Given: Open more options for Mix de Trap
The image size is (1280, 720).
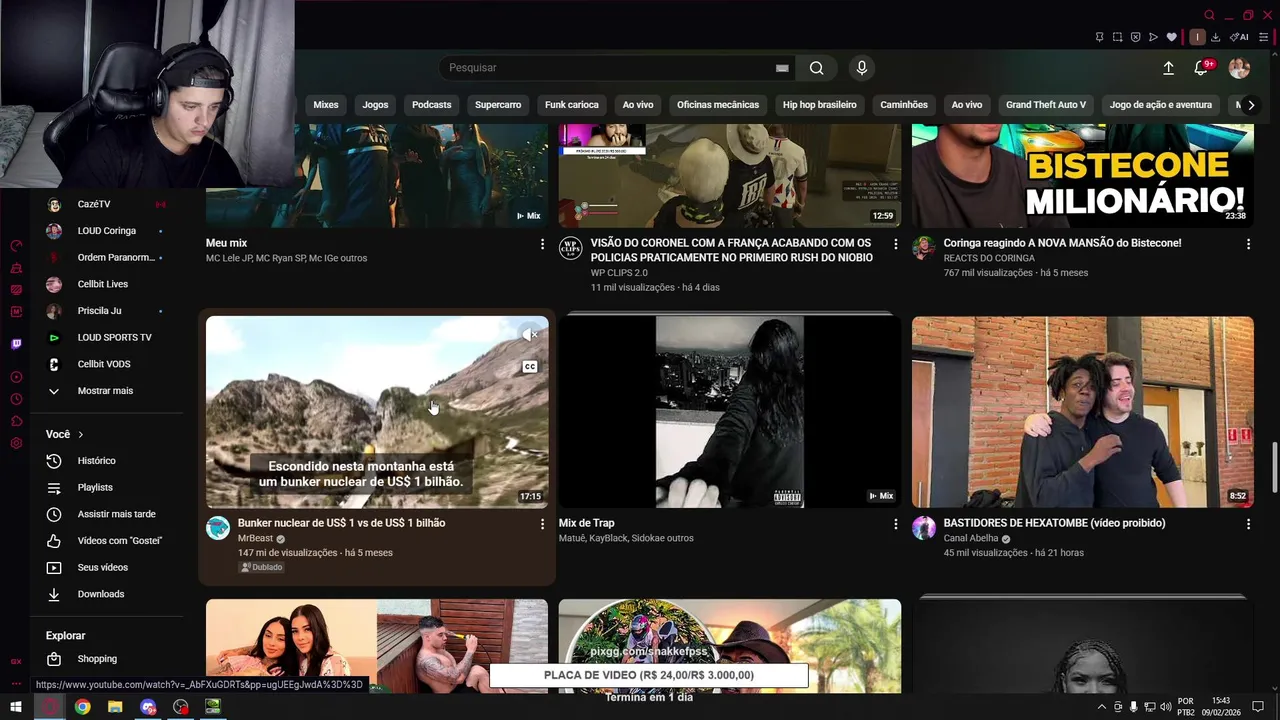Looking at the screenshot, I should pyautogui.click(x=895, y=524).
